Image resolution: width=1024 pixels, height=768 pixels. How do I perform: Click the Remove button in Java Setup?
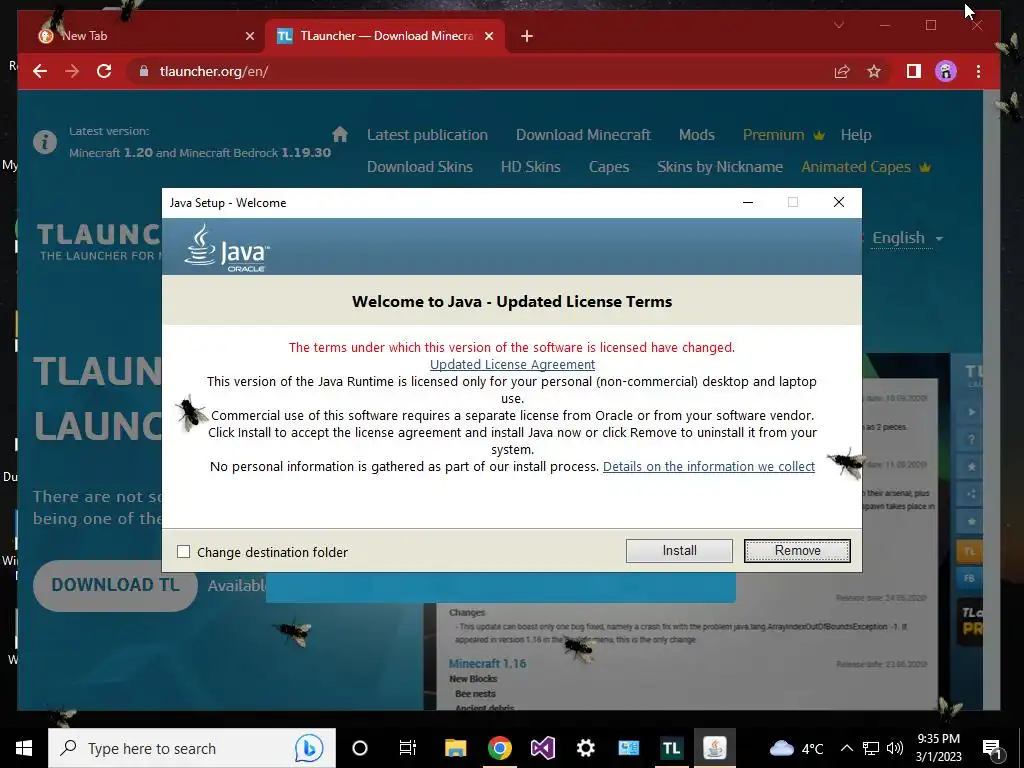click(797, 551)
